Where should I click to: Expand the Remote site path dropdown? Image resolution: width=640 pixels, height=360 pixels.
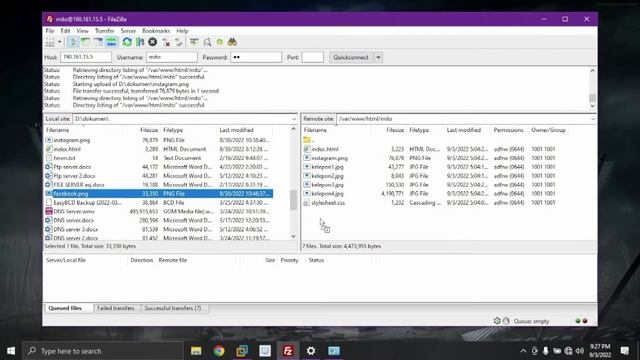[x=593, y=119]
